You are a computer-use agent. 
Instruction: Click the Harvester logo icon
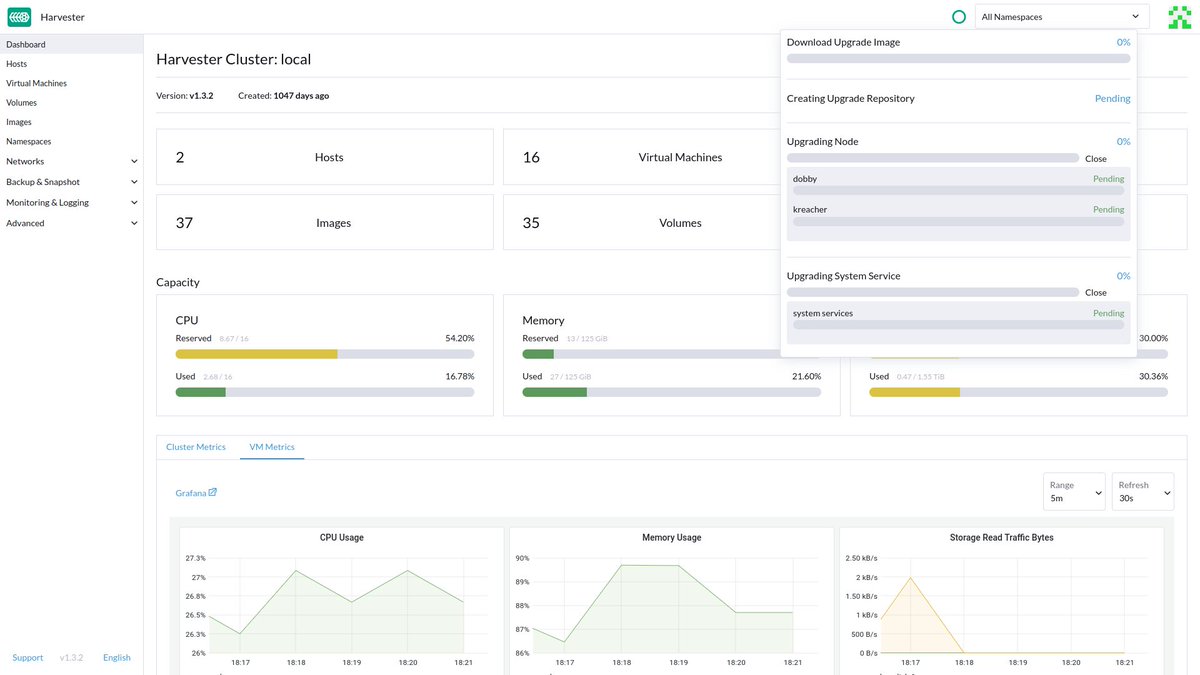pyautogui.click(x=19, y=17)
